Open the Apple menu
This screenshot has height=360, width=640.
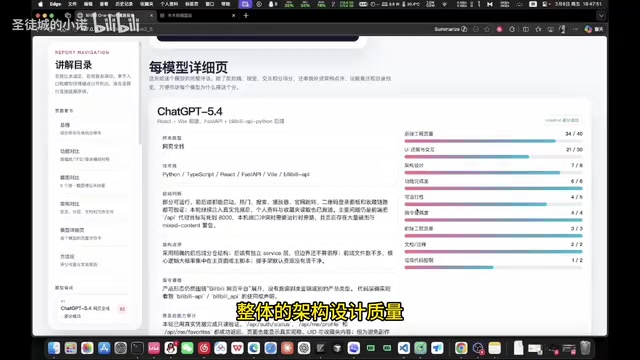(40, 4)
